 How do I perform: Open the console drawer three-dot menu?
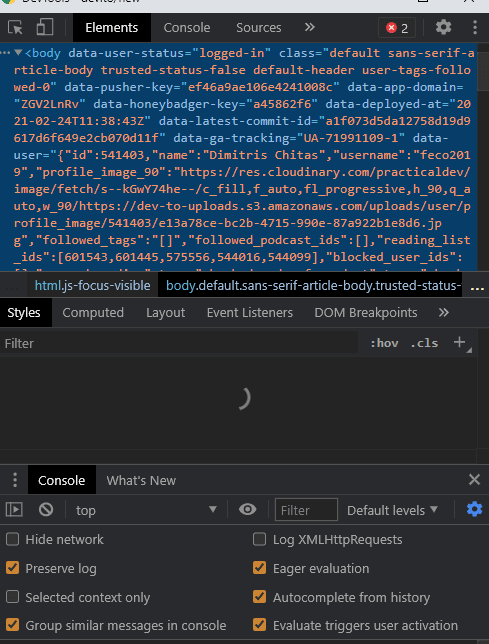point(15,480)
